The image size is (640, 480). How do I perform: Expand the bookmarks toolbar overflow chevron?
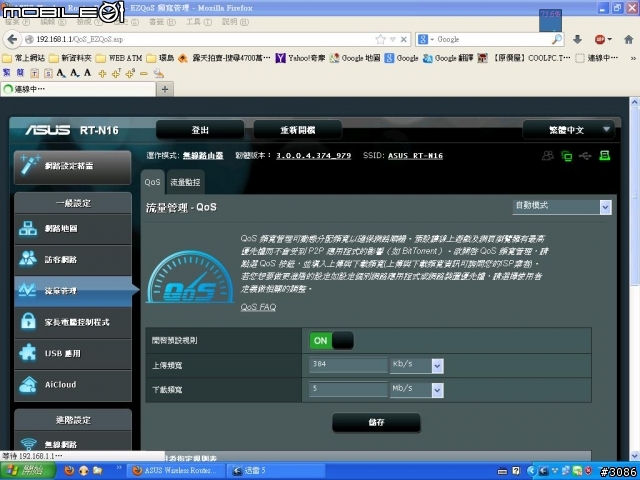pyautogui.click(x=633, y=58)
